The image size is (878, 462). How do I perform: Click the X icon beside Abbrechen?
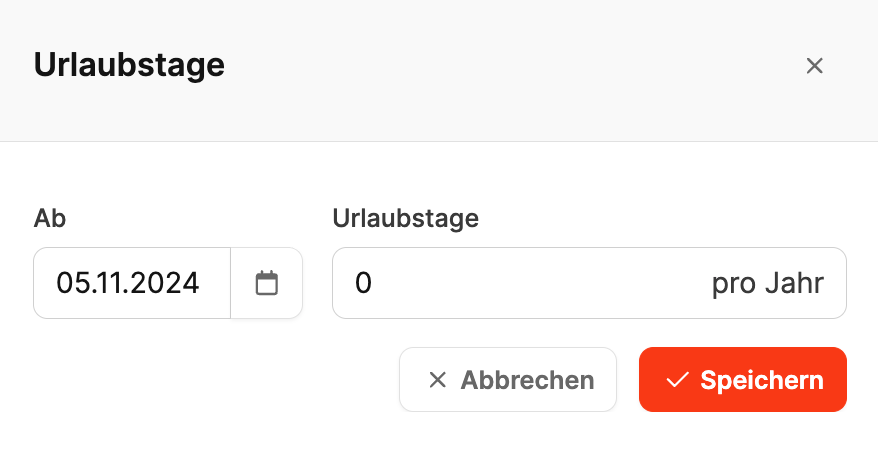coord(437,380)
